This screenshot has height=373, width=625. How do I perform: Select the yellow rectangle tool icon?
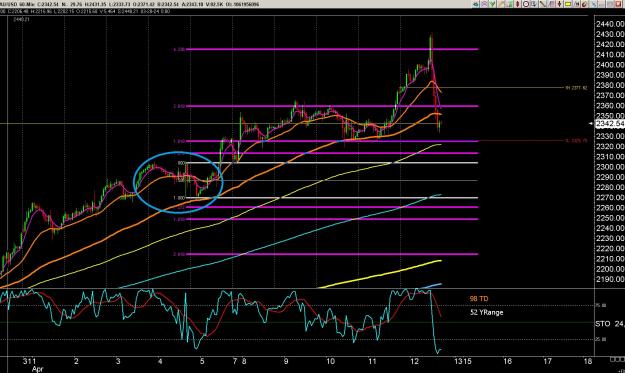pos(568,4)
